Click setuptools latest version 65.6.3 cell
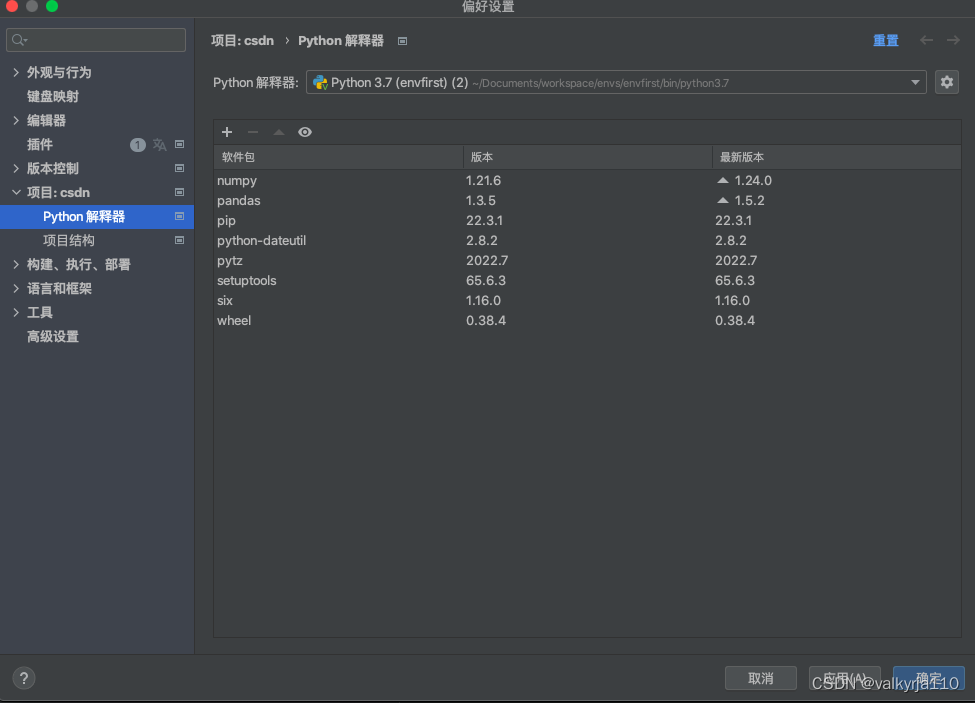This screenshot has width=975, height=703. [734, 280]
